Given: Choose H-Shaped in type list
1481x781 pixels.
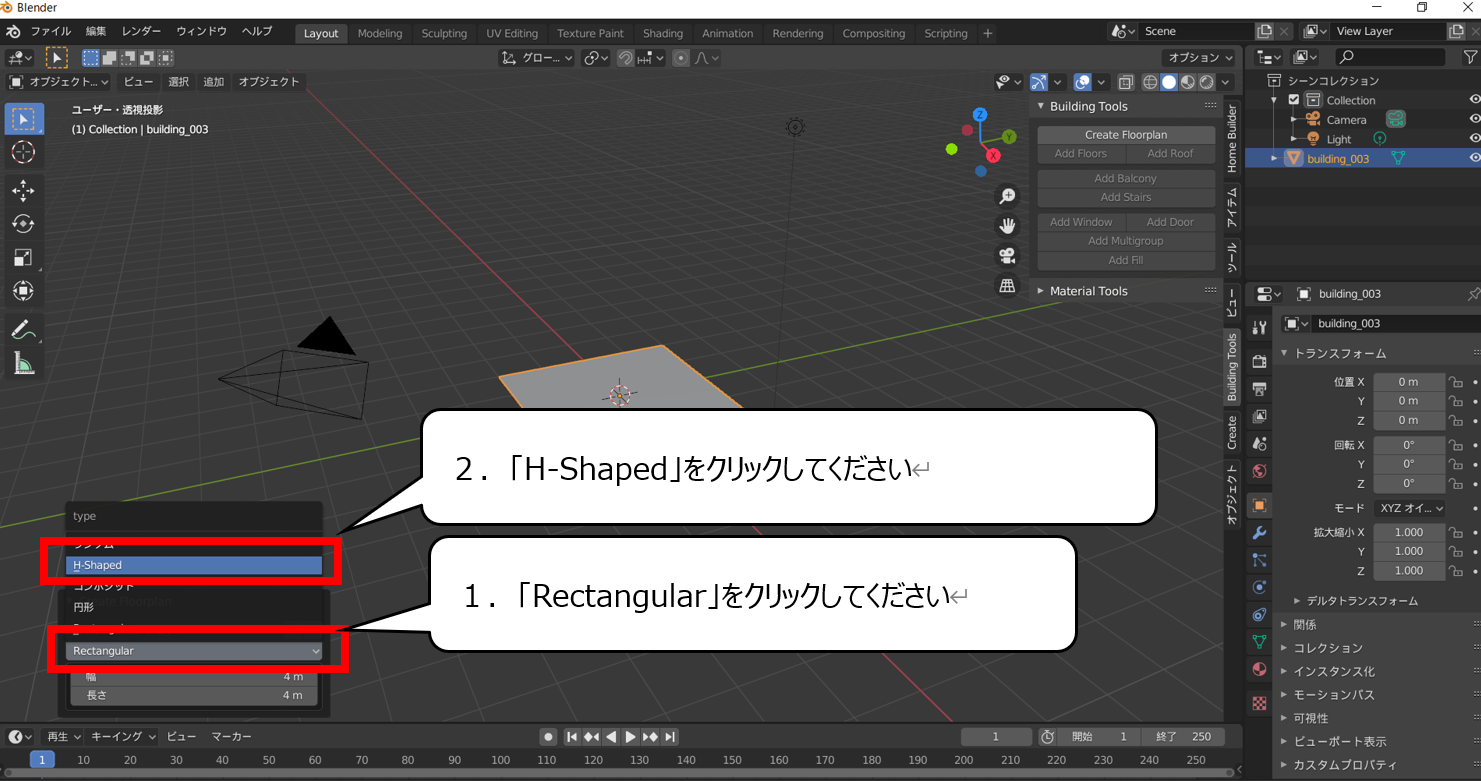Looking at the screenshot, I should [194, 565].
